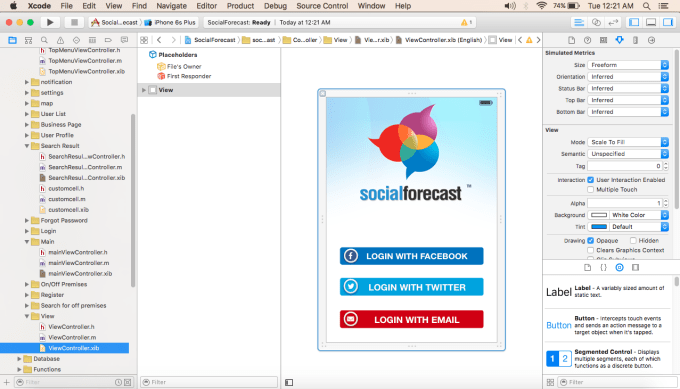Expand the notification folder

pos(27,82)
